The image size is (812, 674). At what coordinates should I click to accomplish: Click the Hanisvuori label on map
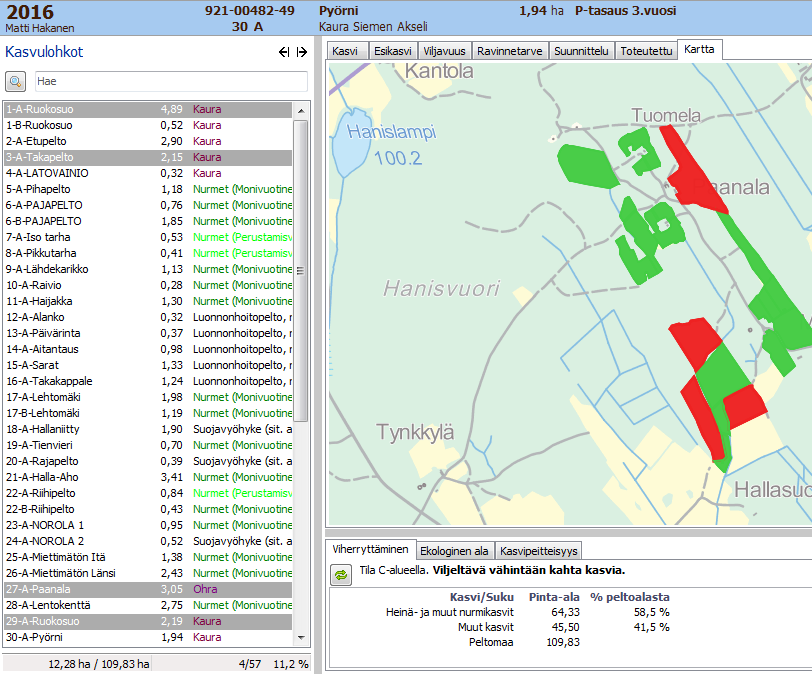coord(442,289)
